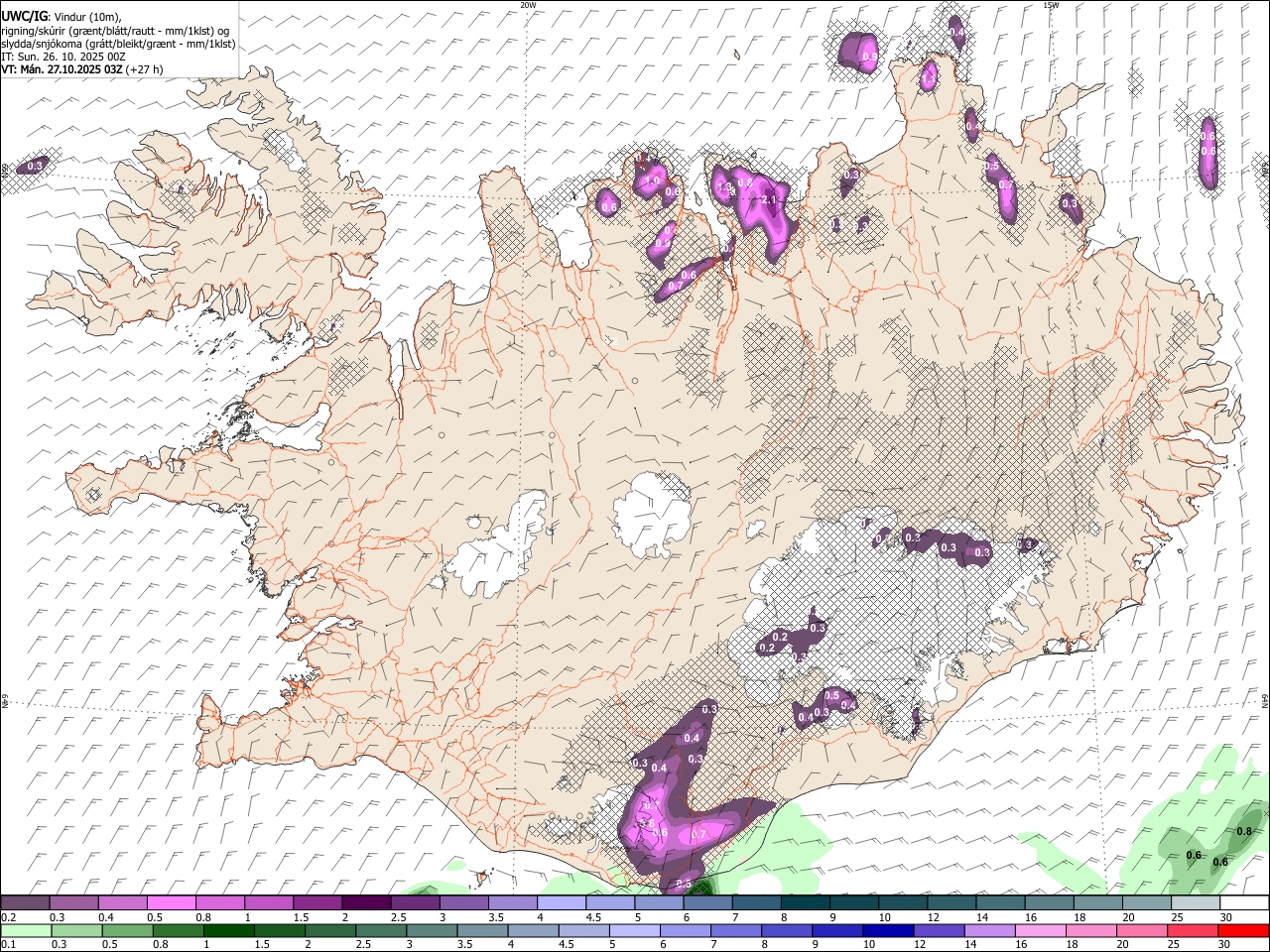Click the snow legend swatch labeled 0.2

(25, 903)
